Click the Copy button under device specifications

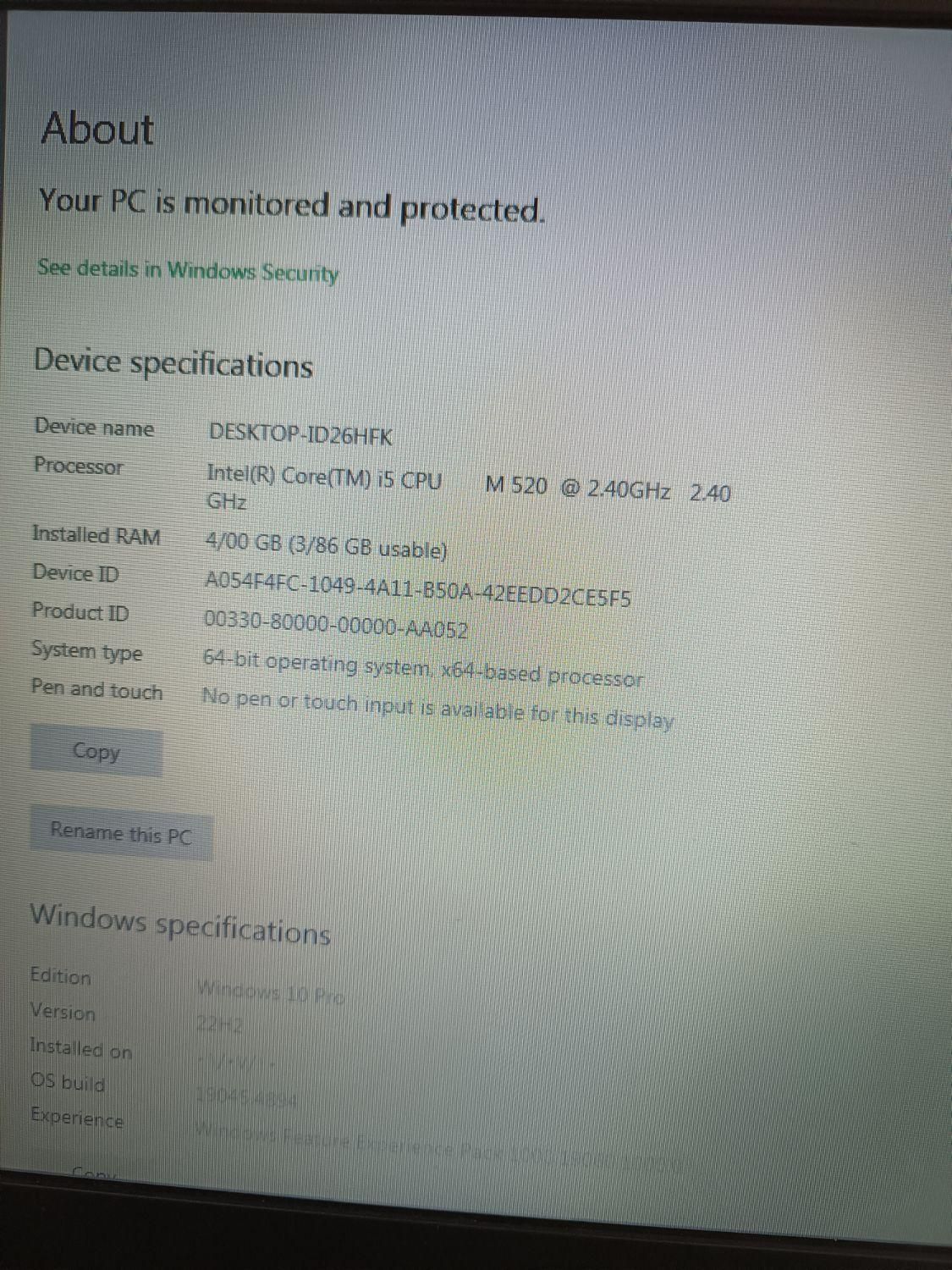(x=96, y=751)
